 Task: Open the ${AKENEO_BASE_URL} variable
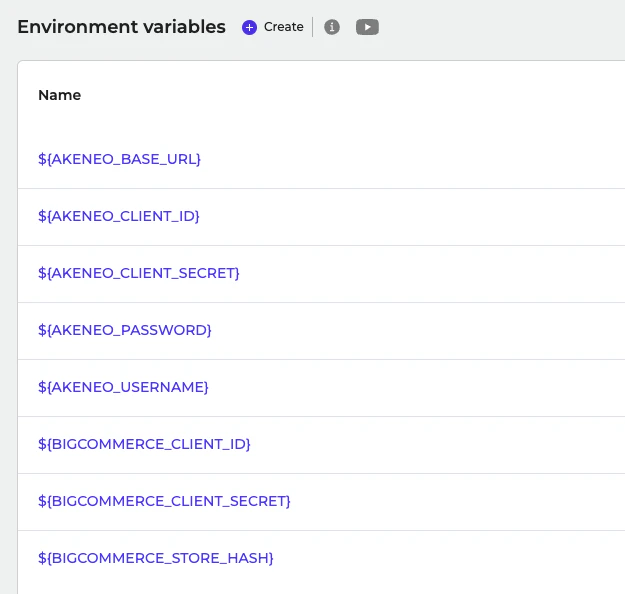point(119,159)
